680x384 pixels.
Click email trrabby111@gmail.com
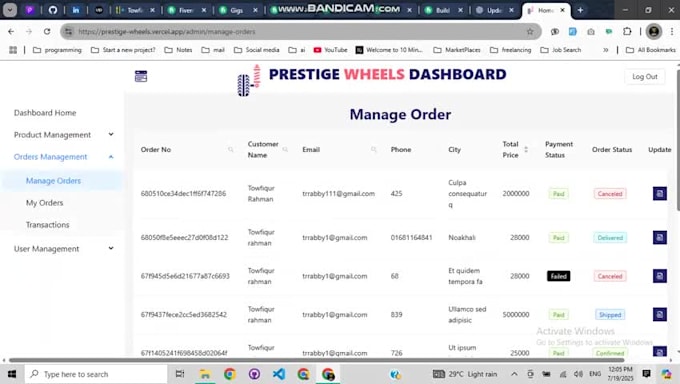point(338,194)
